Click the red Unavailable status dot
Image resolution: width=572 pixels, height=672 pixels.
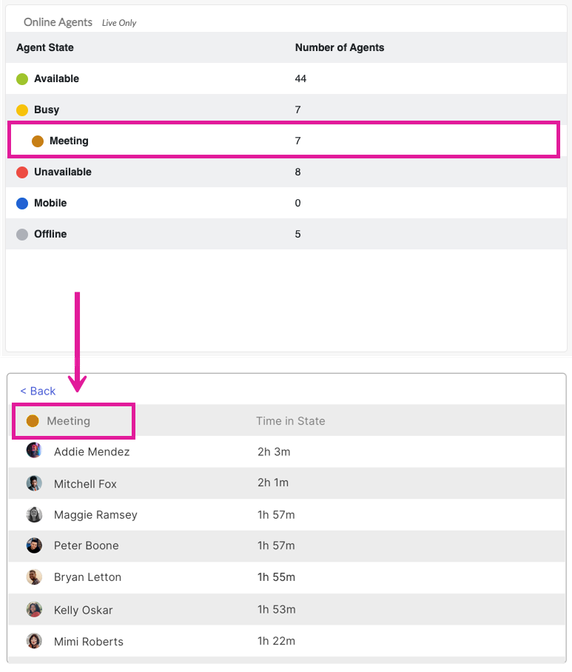(22, 172)
